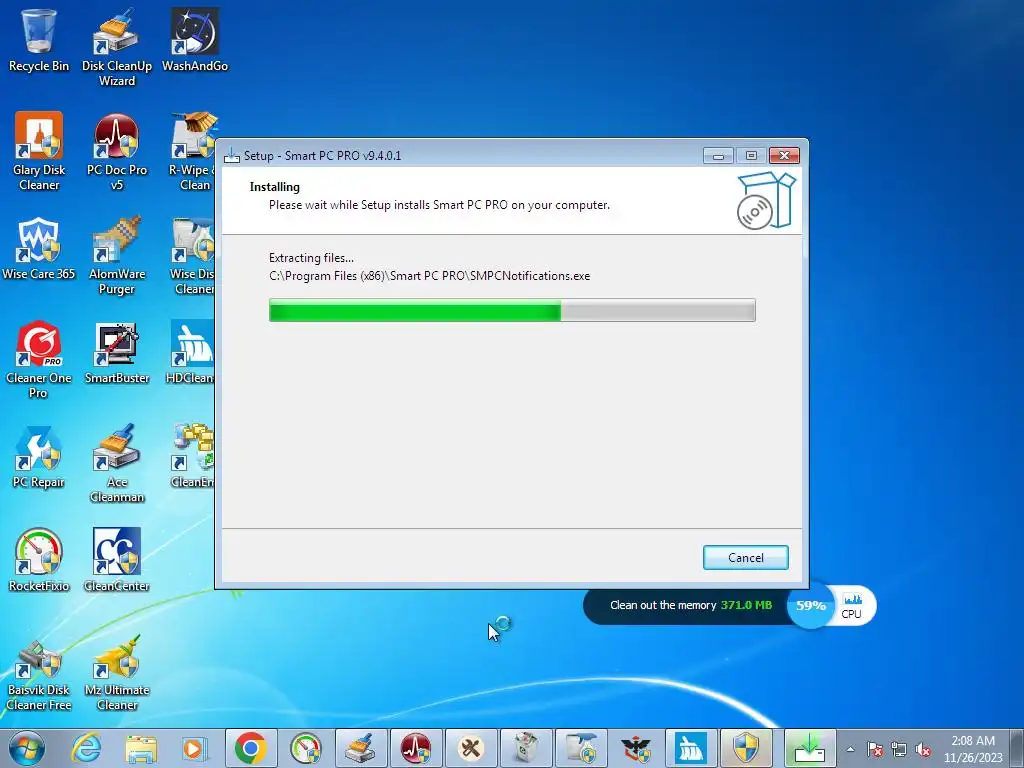Open the clock showing 2:08 AM
The image size is (1024, 768).
click(x=972, y=749)
